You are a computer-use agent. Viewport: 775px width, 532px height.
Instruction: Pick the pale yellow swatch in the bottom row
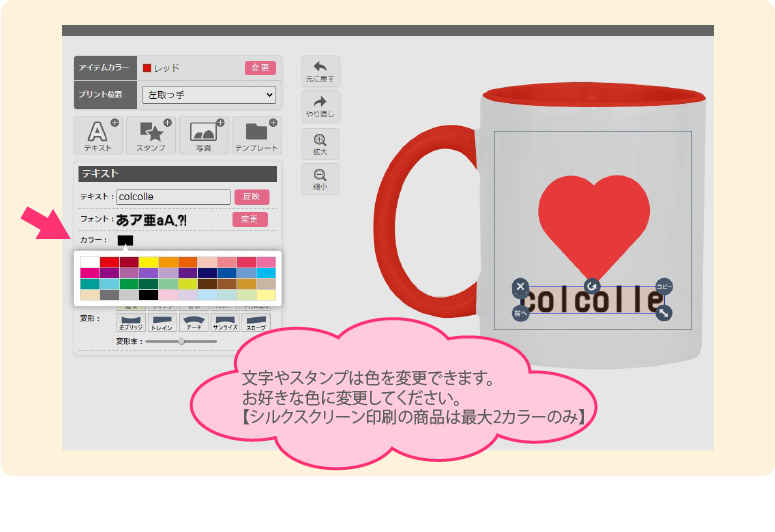pyautogui.click(x=266, y=295)
